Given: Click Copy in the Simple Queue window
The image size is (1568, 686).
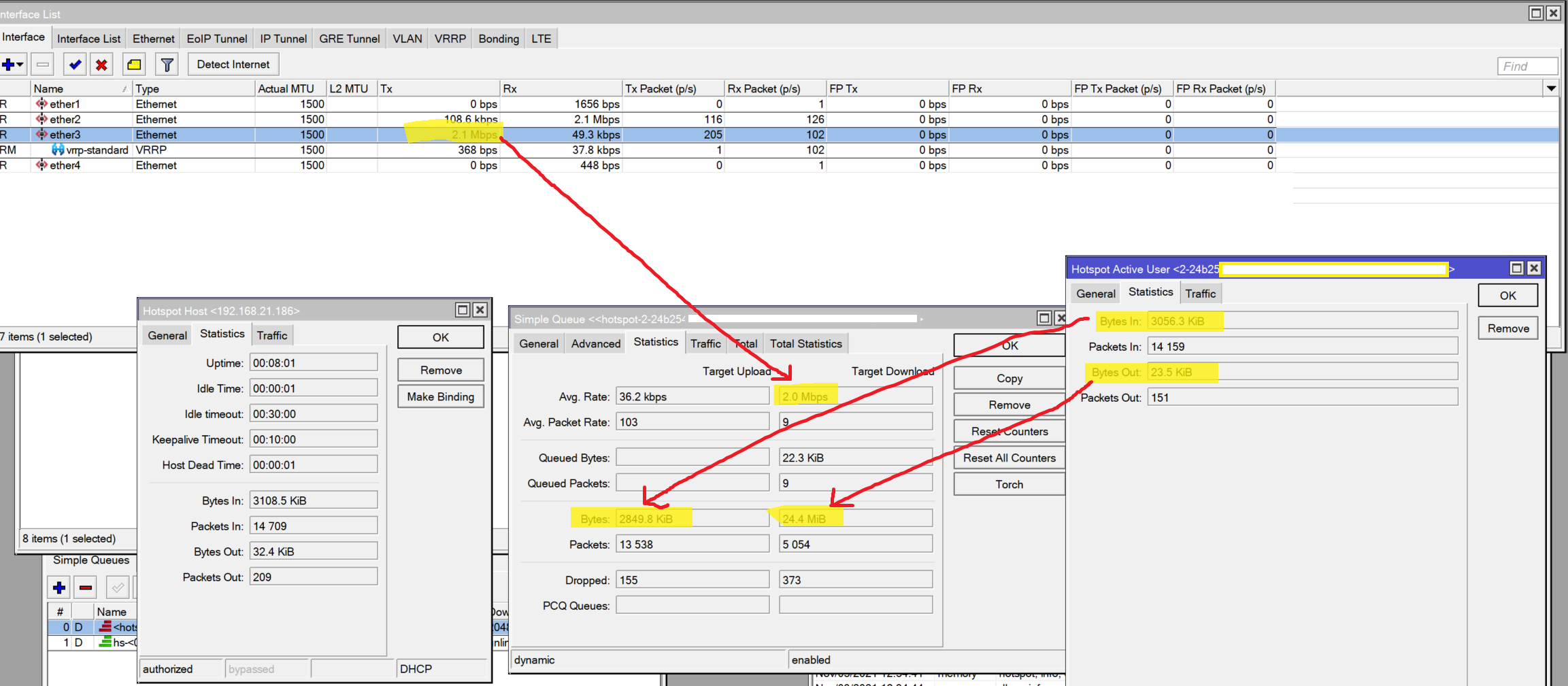Looking at the screenshot, I should point(1010,378).
